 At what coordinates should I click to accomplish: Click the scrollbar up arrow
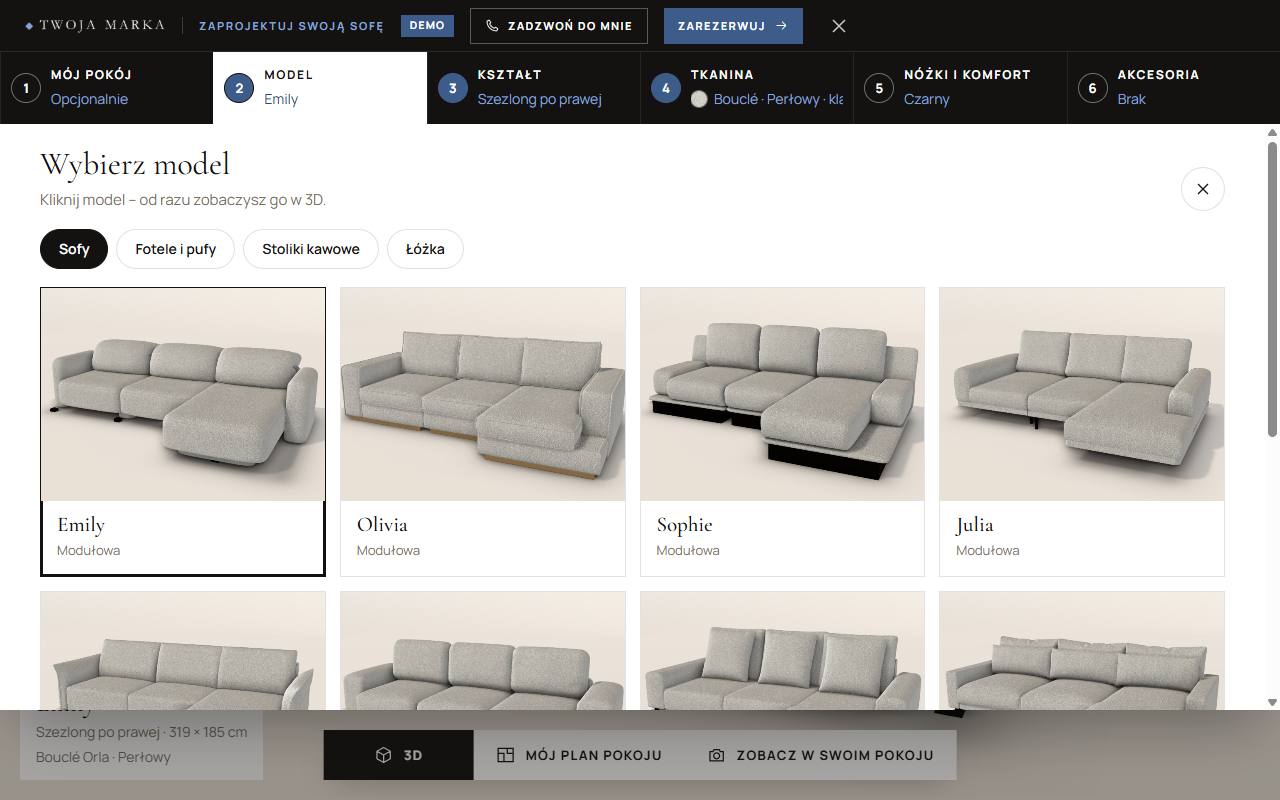pos(1273,133)
